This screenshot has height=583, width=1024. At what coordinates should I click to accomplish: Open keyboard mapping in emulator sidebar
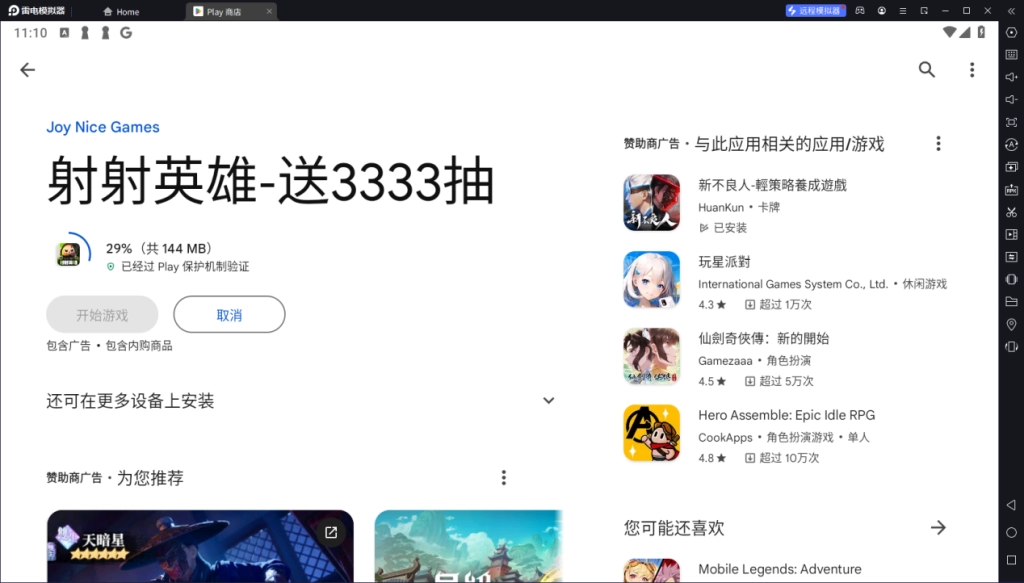tap(1012, 55)
